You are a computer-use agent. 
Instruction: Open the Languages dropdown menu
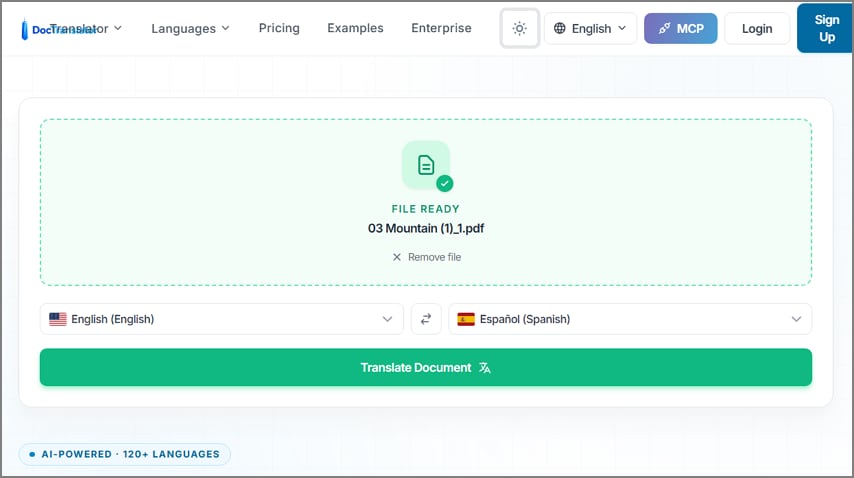pos(190,28)
